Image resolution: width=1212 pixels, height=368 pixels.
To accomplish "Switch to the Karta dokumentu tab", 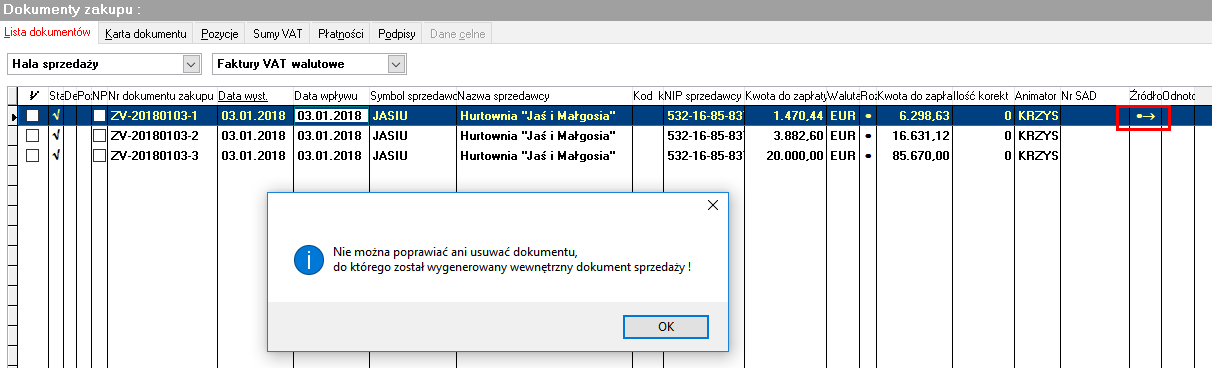I will click(146, 33).
